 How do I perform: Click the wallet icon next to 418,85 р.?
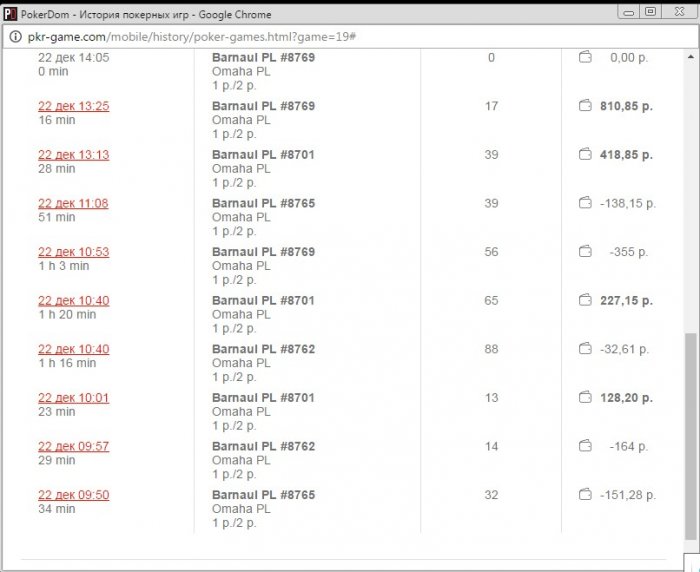click(x=586, y=155)
